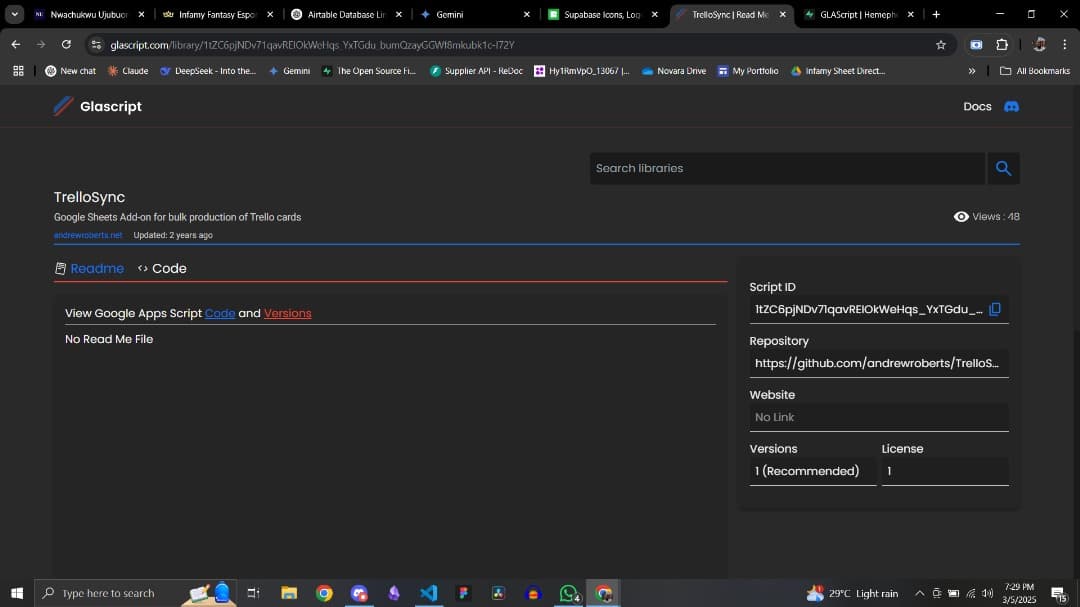Click the Website No Link field
Screen dimensions: 1080x607
click(879, 418)
